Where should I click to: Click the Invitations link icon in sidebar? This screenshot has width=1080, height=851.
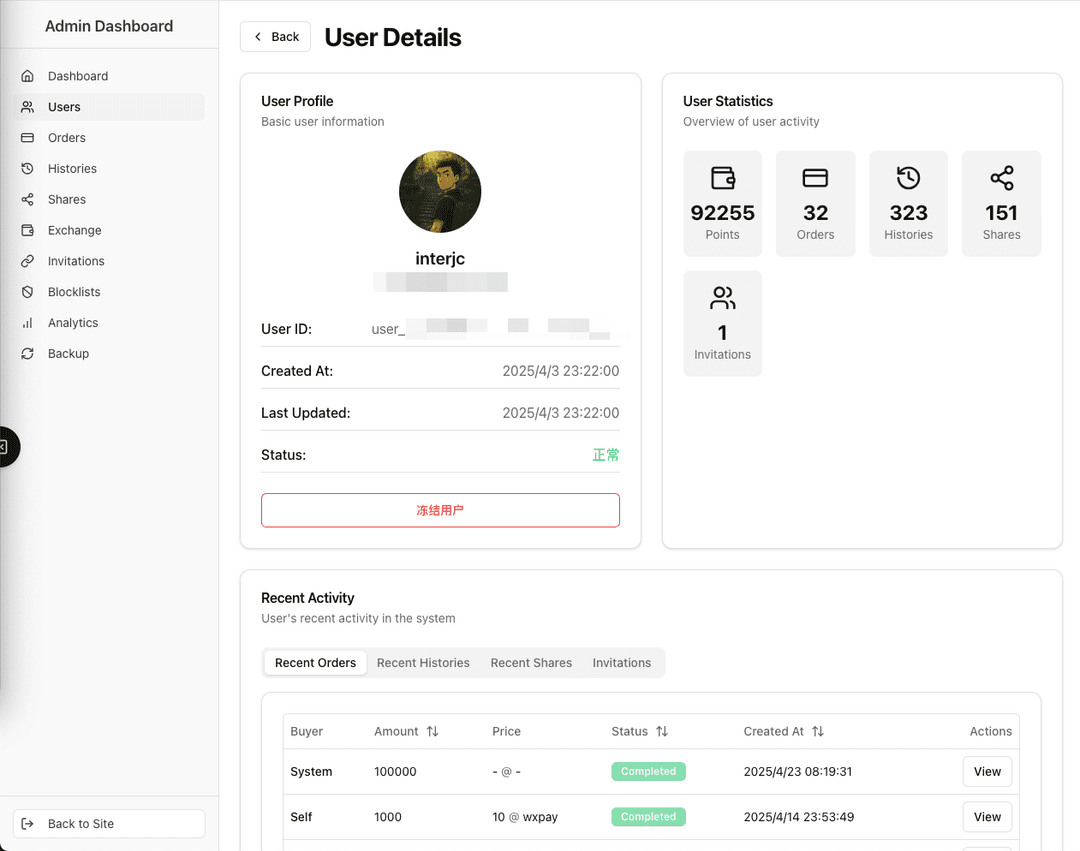pyautogui.click(x=28, y=261)
